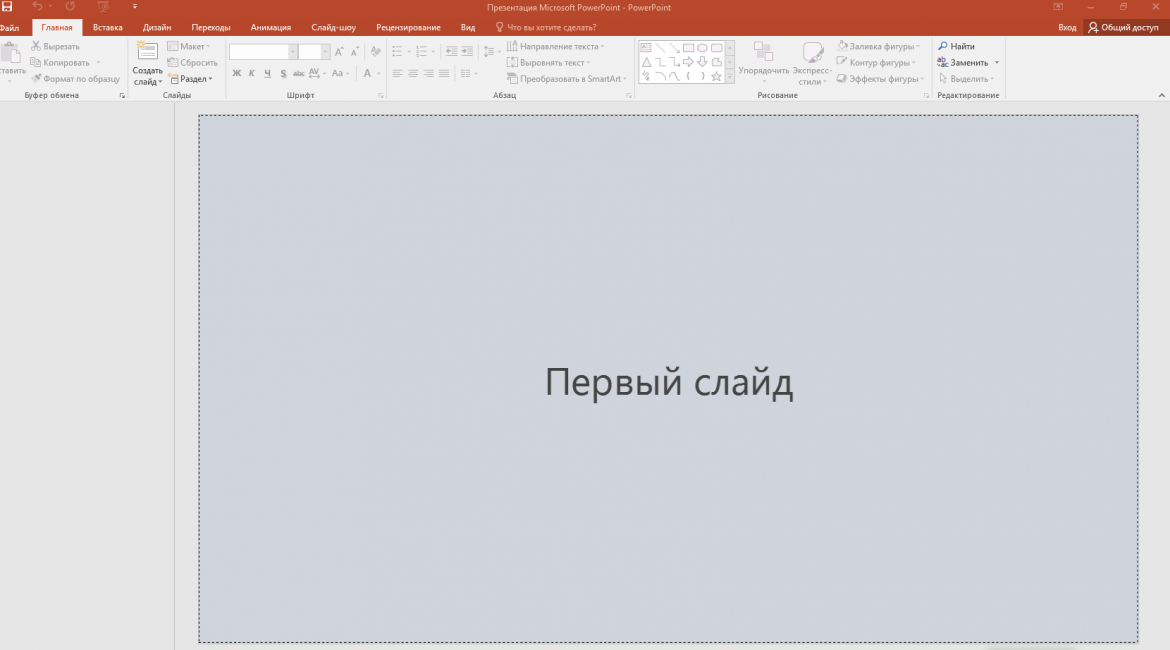Open Выровнять текст options

point(549,63)
